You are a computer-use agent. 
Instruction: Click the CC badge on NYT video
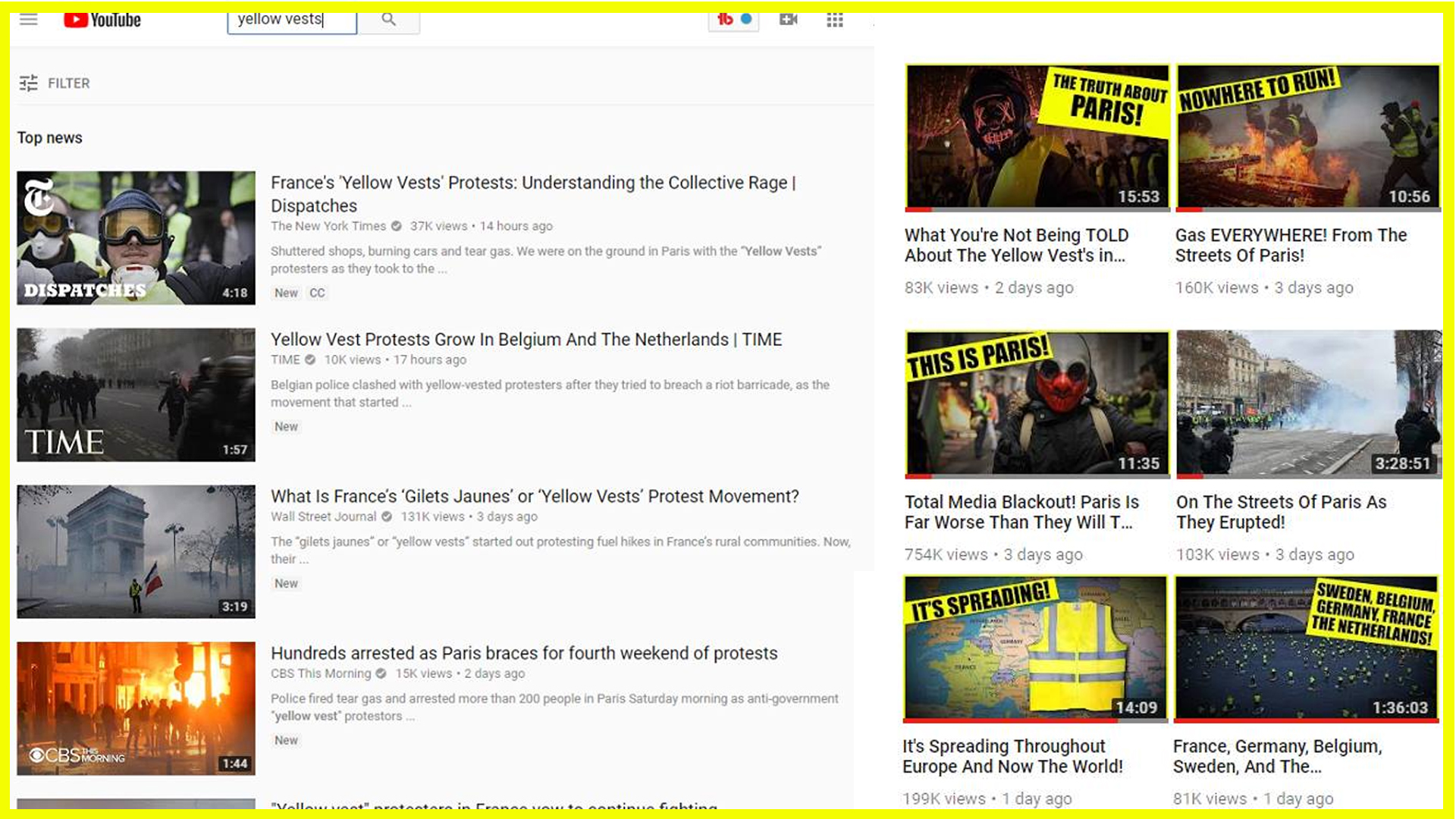(317, 293)
